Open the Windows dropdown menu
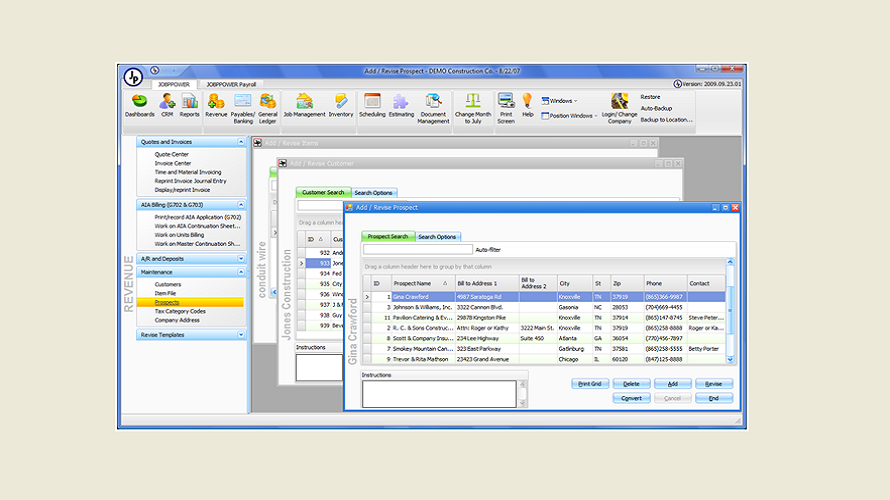 [560, 101]
